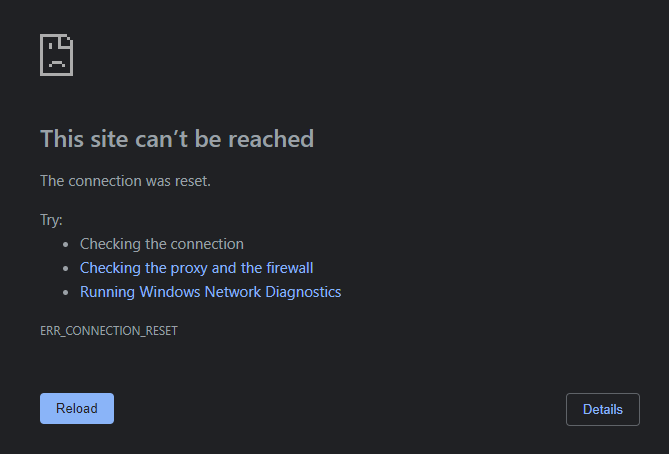The height and width of the screenshot is (454, 669).
Task: Click the bullet before the proxy link
Action: (x=65, y=268)
